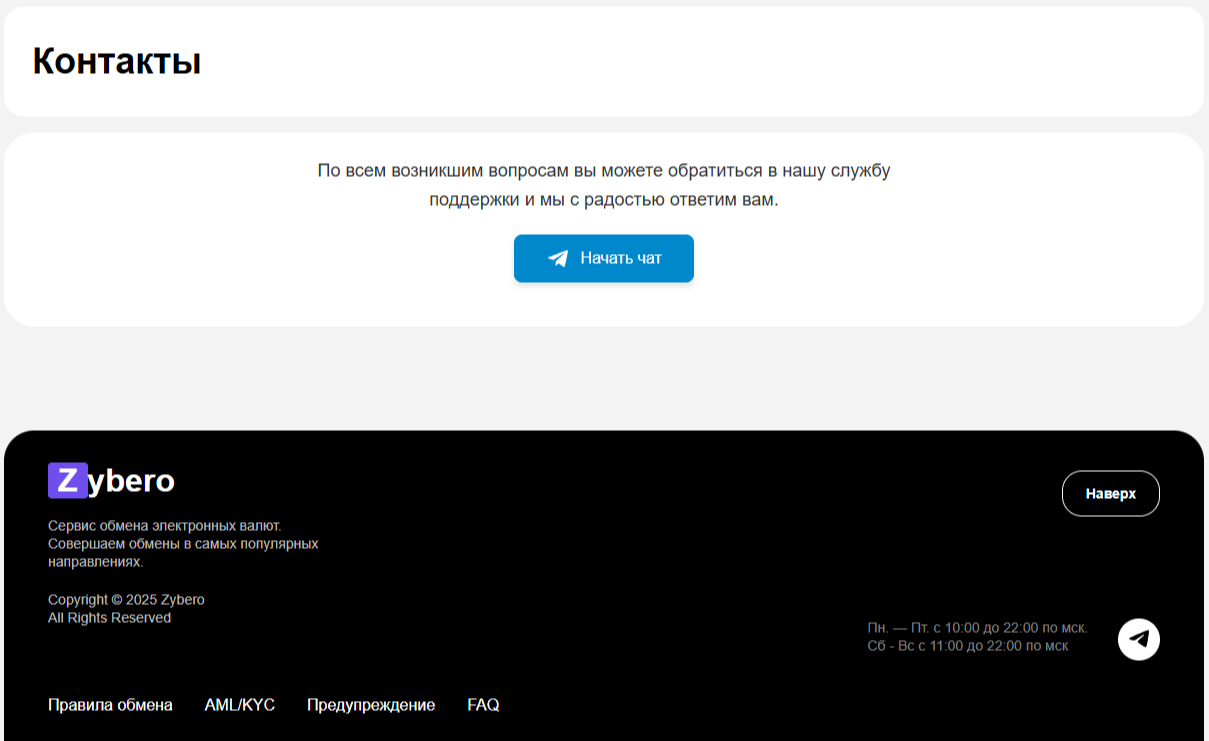
Task: View the Предупреждение page
Action: tap(371, 705)
